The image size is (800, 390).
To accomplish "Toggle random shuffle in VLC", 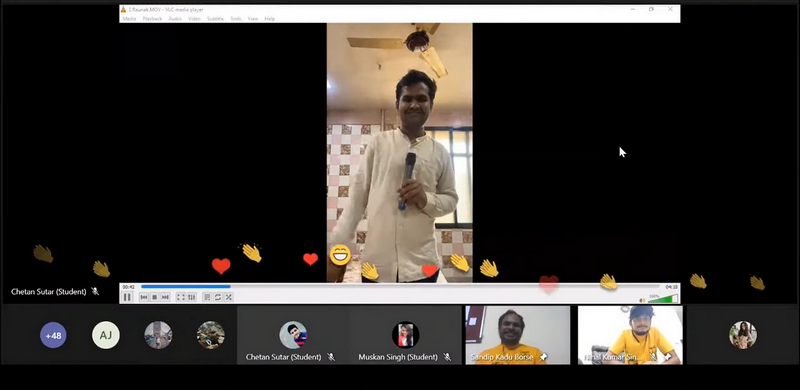I will pyautogui.click(x=228, y=297).
